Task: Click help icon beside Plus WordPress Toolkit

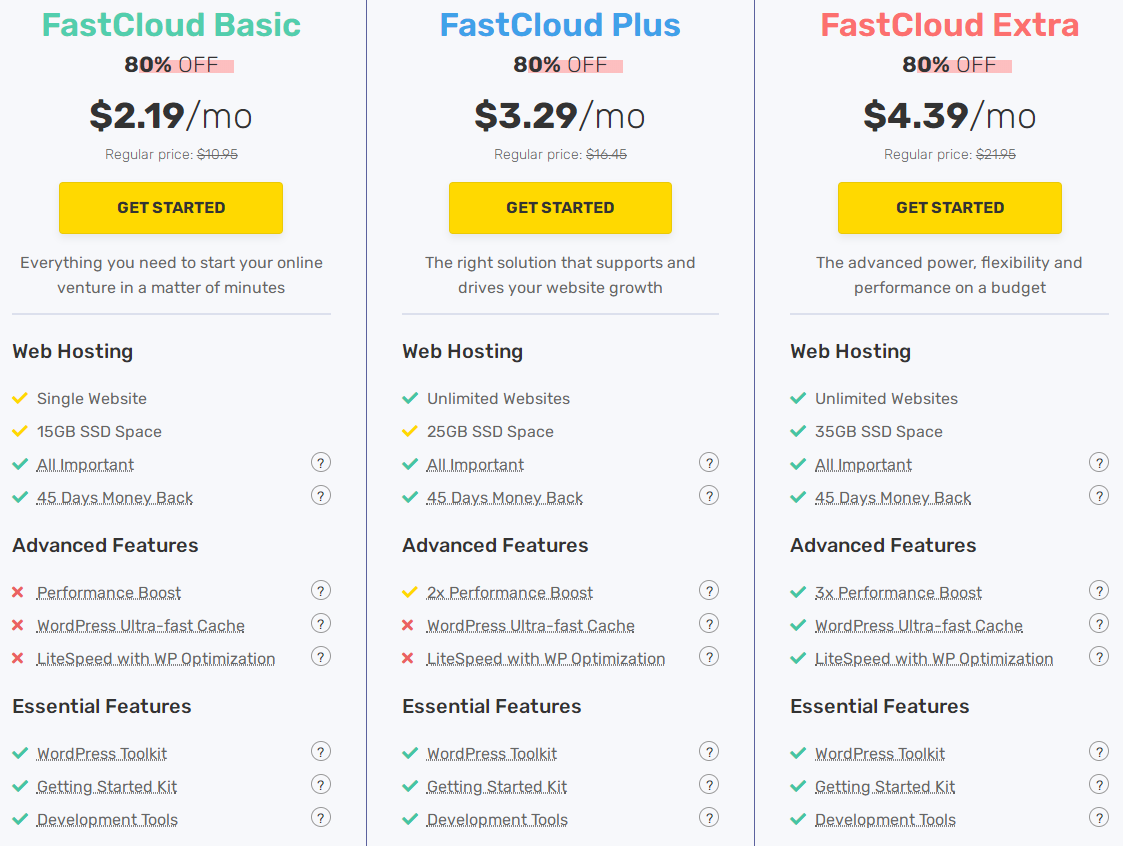Action: [x=709, y=752]
